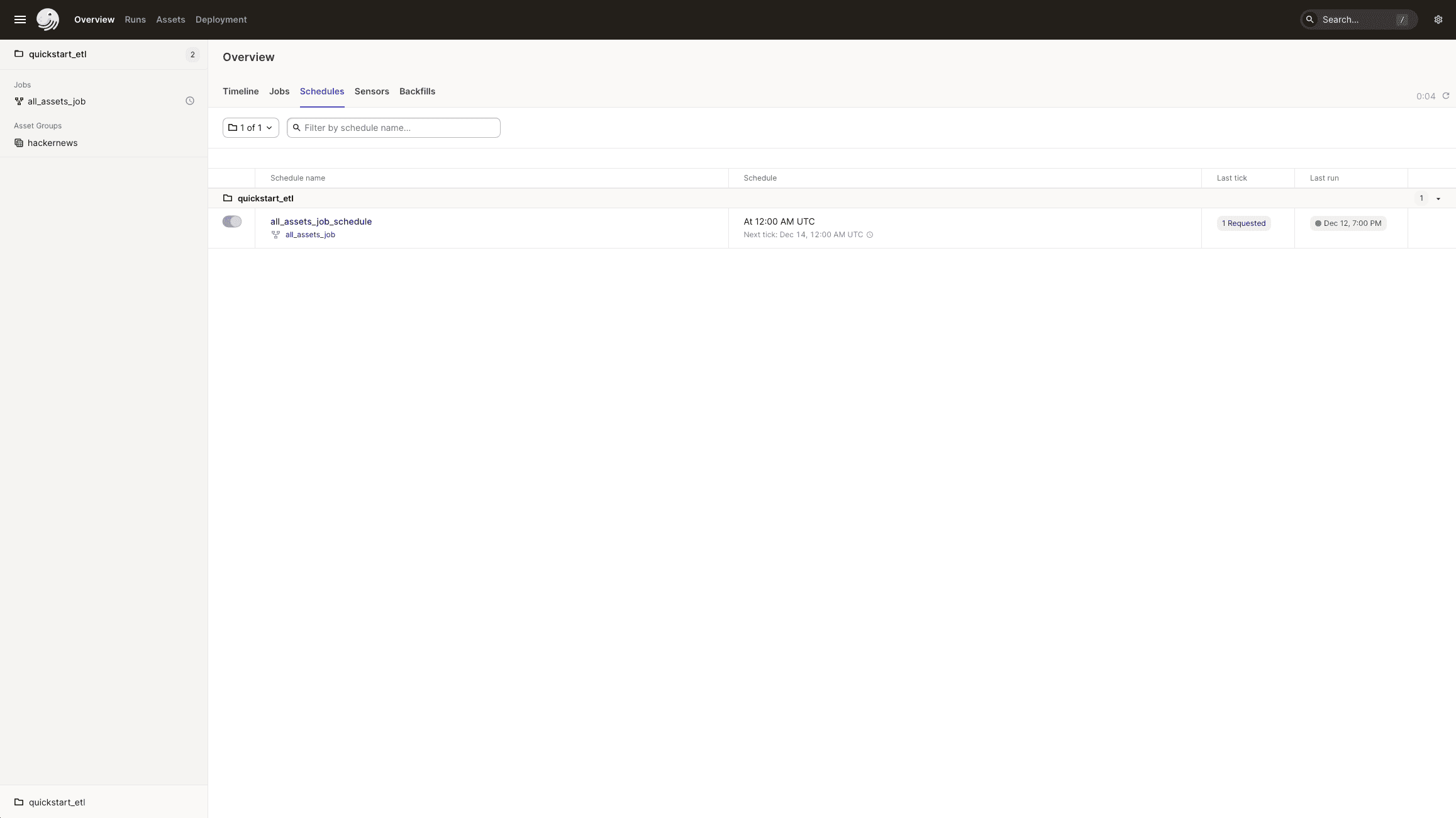Toggle the all_assets_job_schedule on/off switch
The height and width of the screenshot is (818, 1456).
point(232,221)
